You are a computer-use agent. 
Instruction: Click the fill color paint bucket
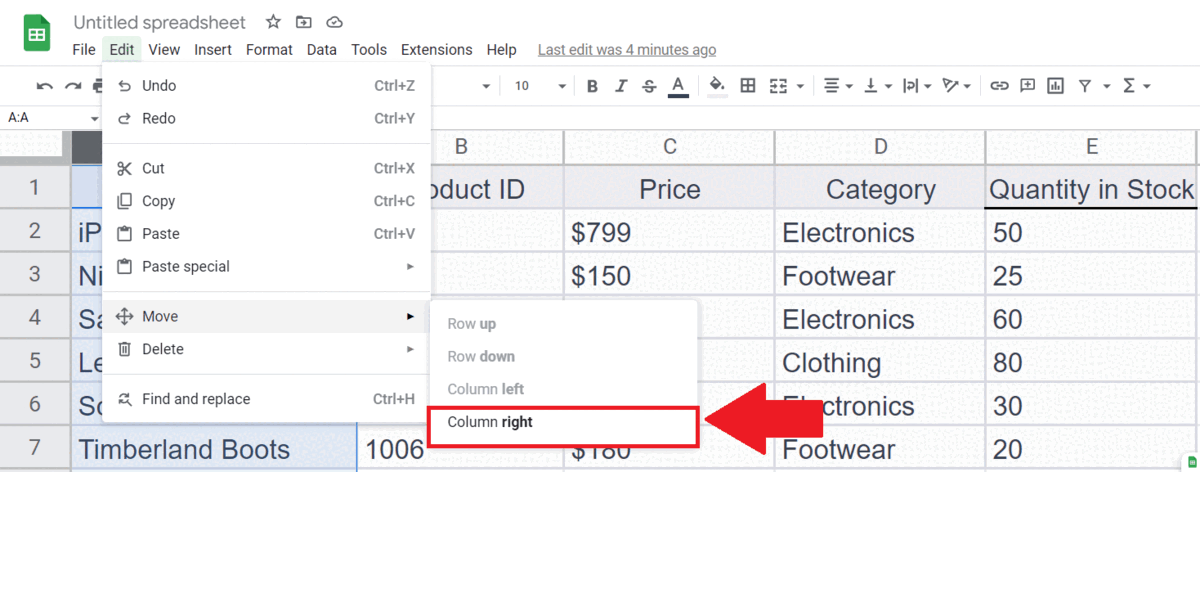(x=717, y=86)
